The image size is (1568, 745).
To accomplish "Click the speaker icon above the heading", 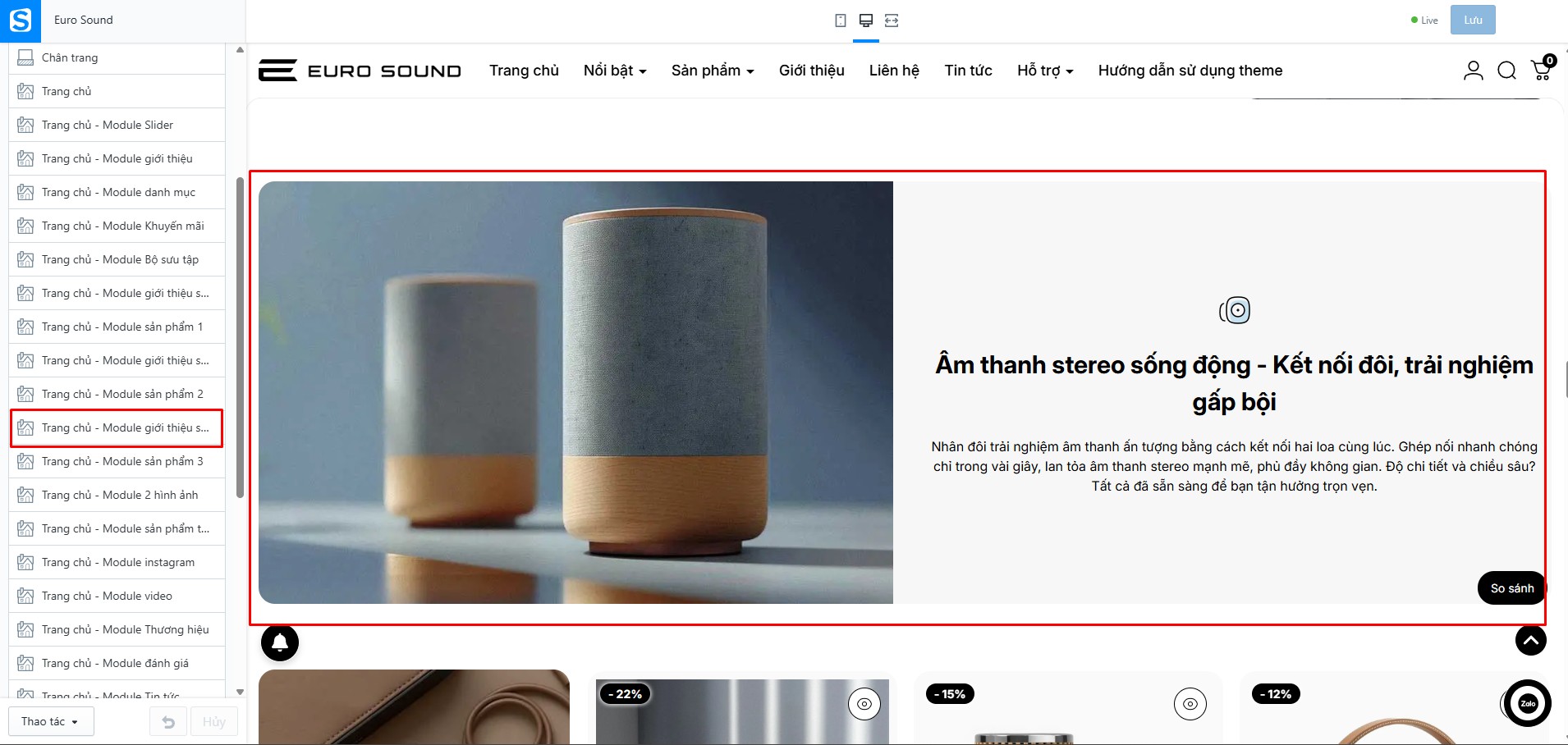I will (x=1235, y=310).
